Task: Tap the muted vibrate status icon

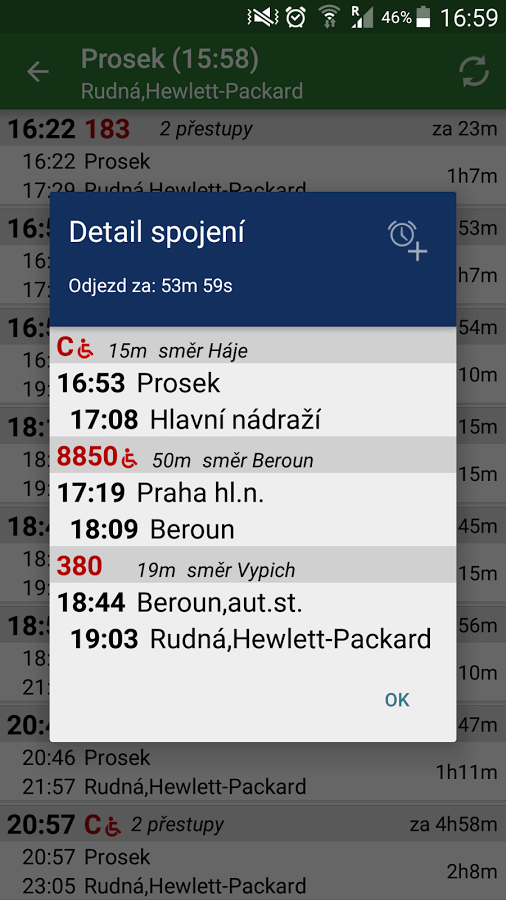Action: pyautogui.click(x=261, y=17)
